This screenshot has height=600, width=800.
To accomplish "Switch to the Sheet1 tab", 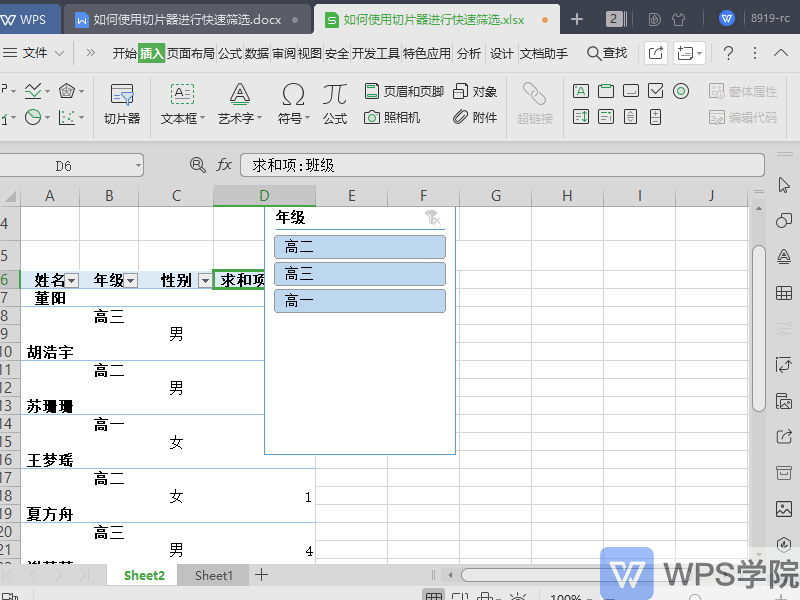I will pos(213,576).
